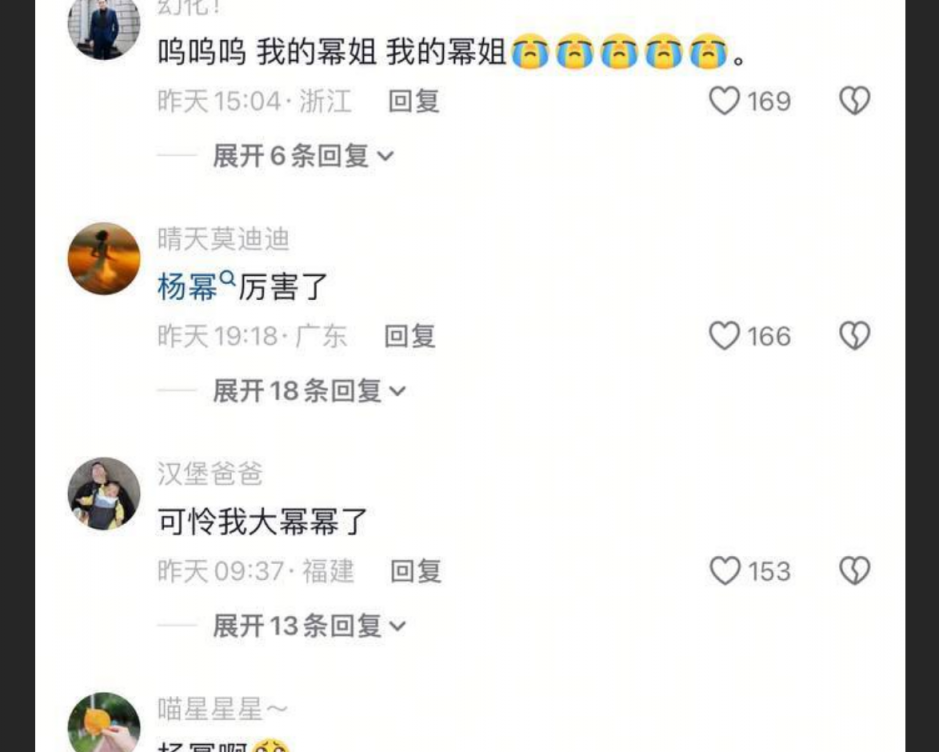Like 晴天莫迪迪's comment
The height and width of the screenshot is (752, 939).
[x=724, y=335]
